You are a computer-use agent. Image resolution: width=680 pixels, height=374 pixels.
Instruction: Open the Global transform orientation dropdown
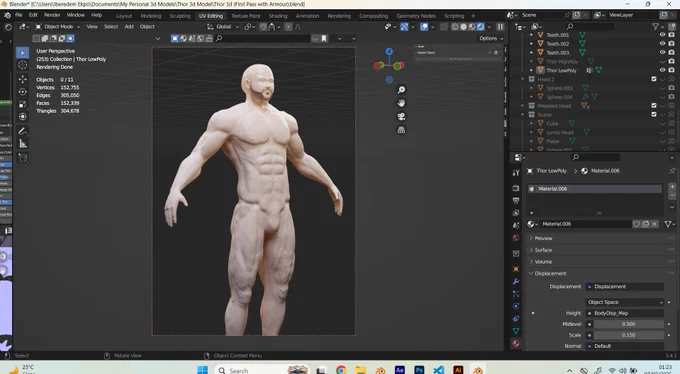pos(223,27)
